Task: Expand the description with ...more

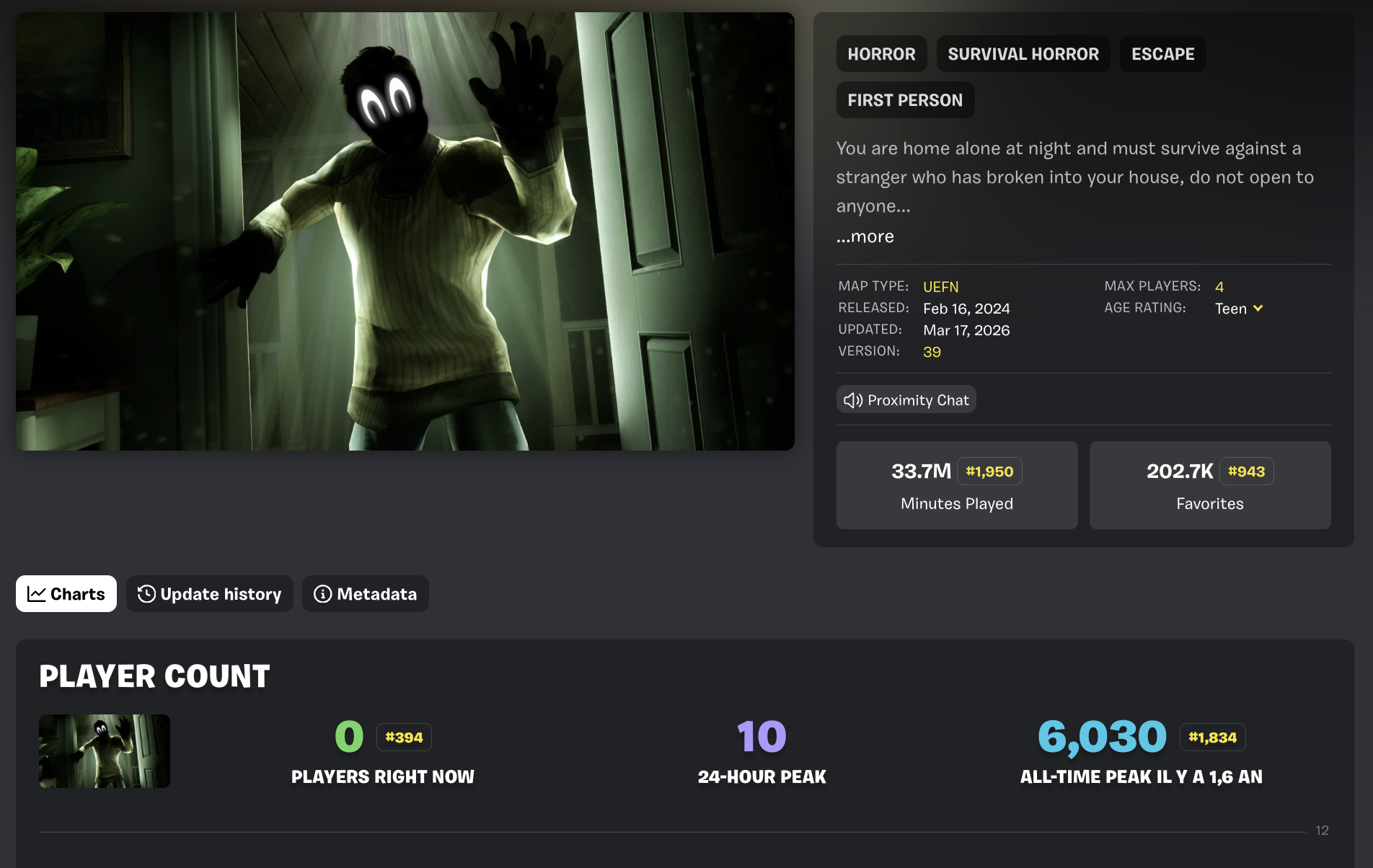Action: coord(865,236)
